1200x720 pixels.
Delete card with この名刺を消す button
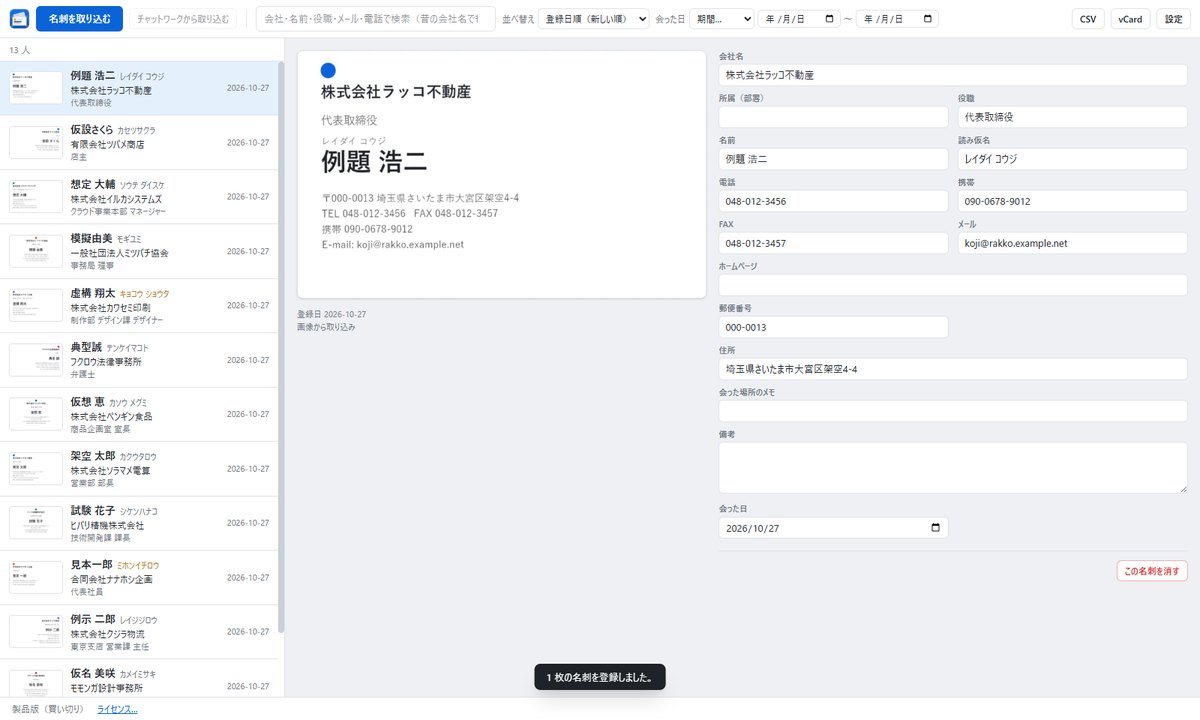(x=1152, y=571)
